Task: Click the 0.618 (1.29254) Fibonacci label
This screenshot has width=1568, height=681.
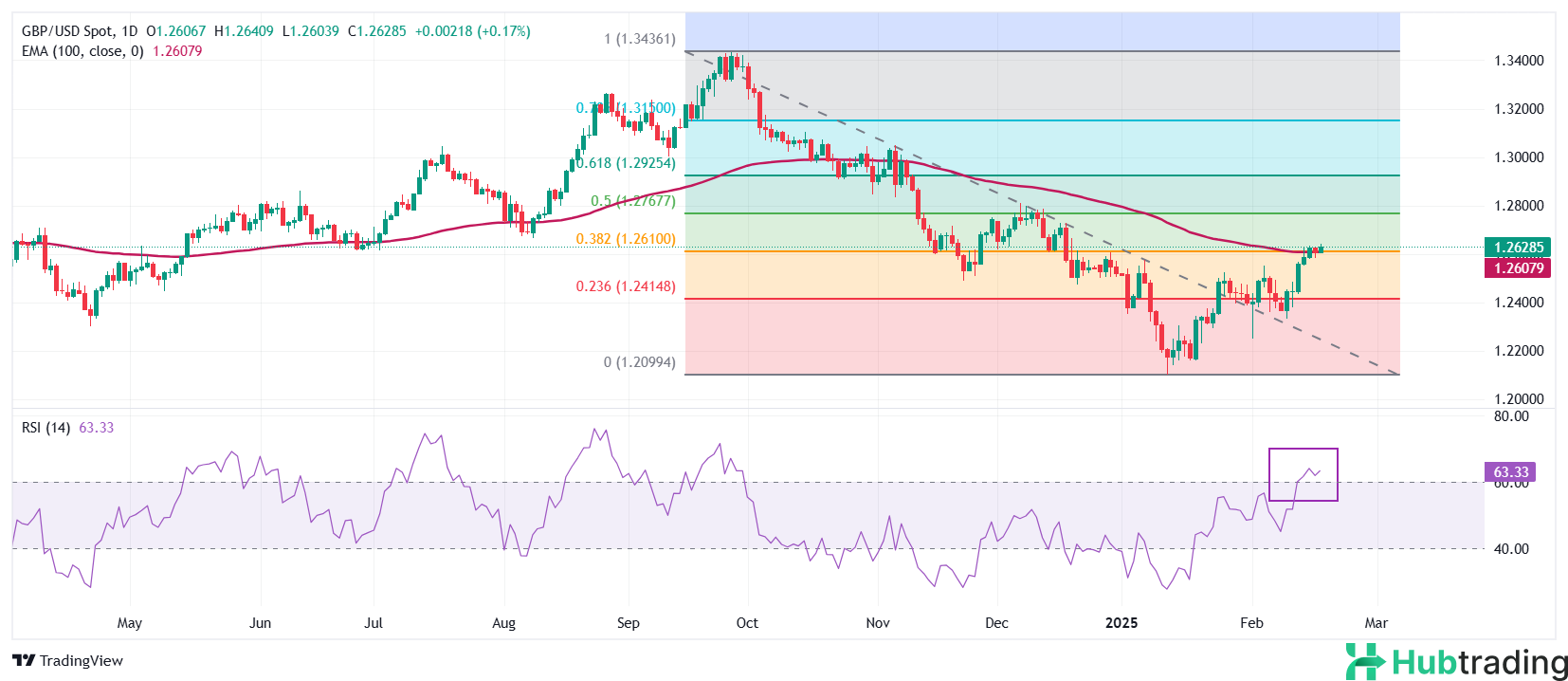Action: [626, 163]
